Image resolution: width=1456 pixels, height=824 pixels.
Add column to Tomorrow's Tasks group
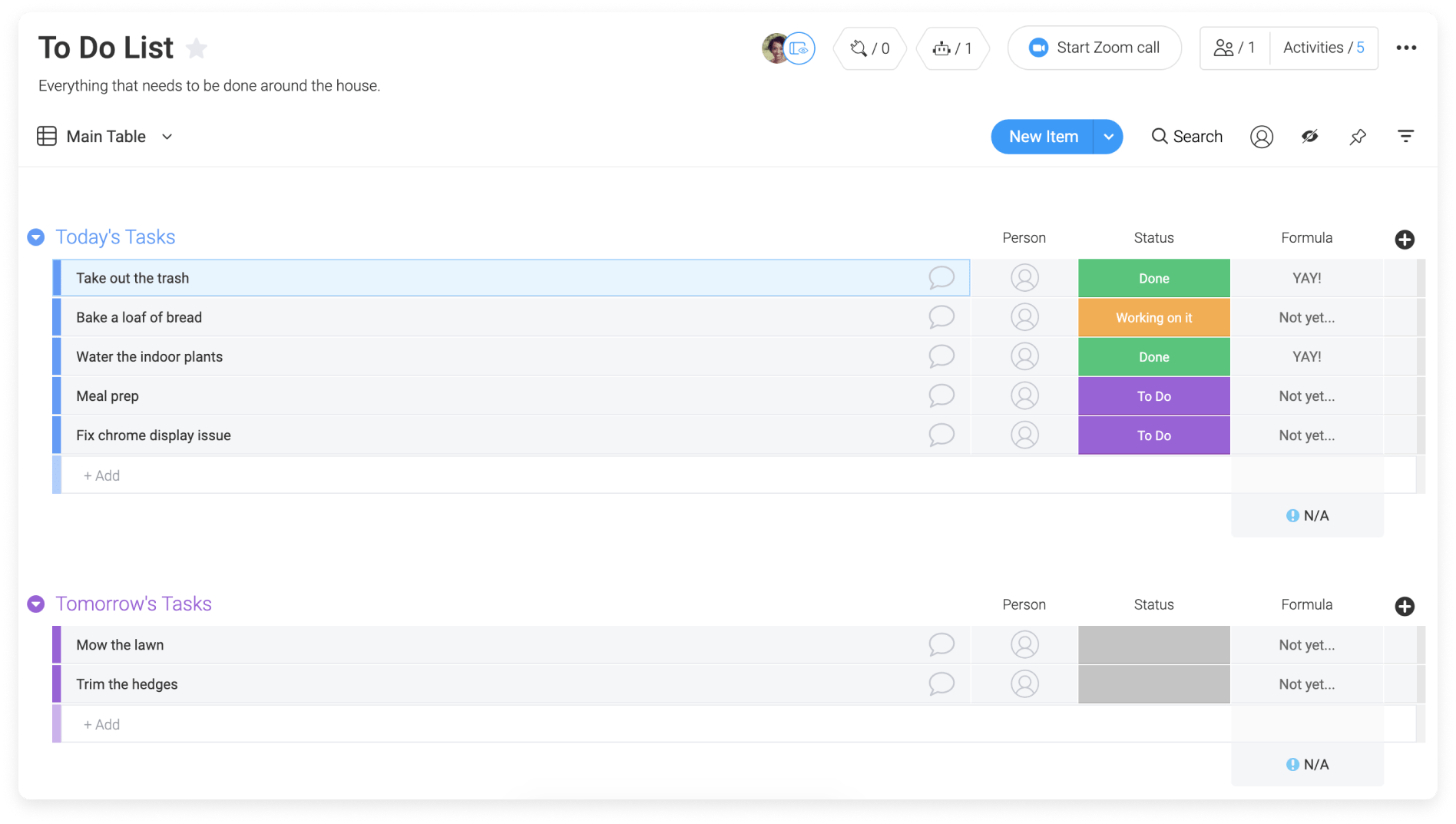tap(1405, 607)
